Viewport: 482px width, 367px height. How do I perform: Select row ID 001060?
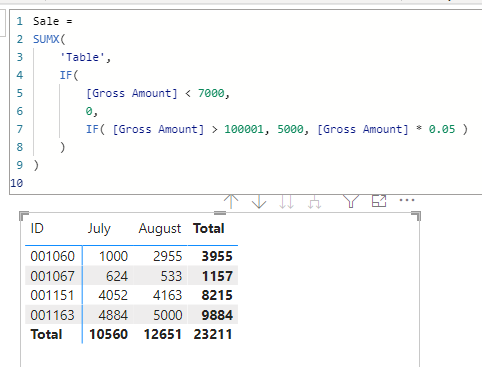pos(53,256)
